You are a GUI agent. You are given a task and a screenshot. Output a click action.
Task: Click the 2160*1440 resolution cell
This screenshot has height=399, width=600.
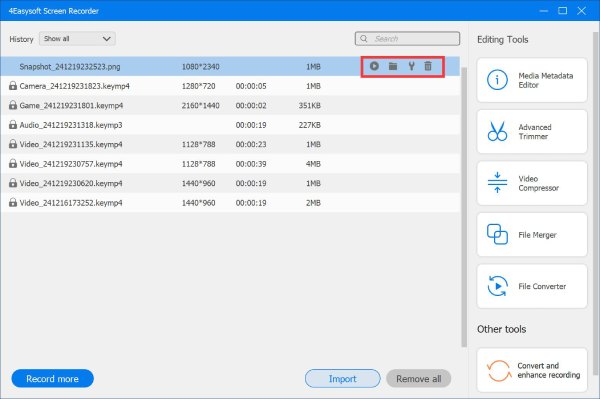201,106
